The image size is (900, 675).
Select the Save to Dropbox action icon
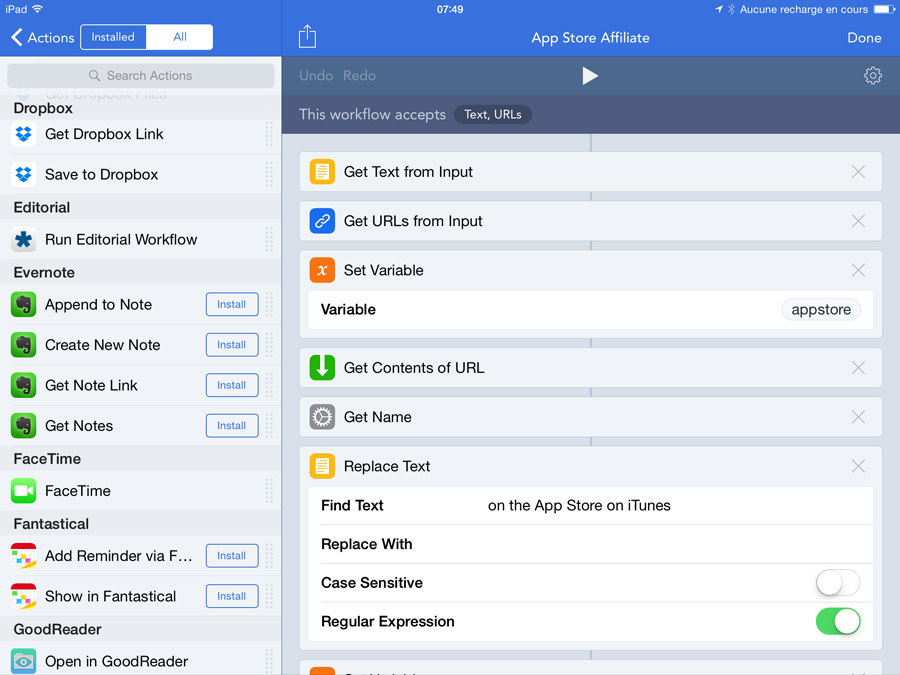tap(24, 174)
